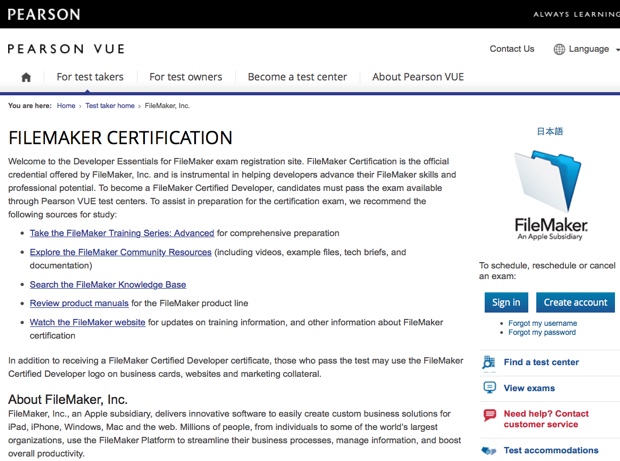Image resolution: width=620 pixels, height=461 pixels.
Task: Open Become a test center menu
Action: [x=297, y=77]
